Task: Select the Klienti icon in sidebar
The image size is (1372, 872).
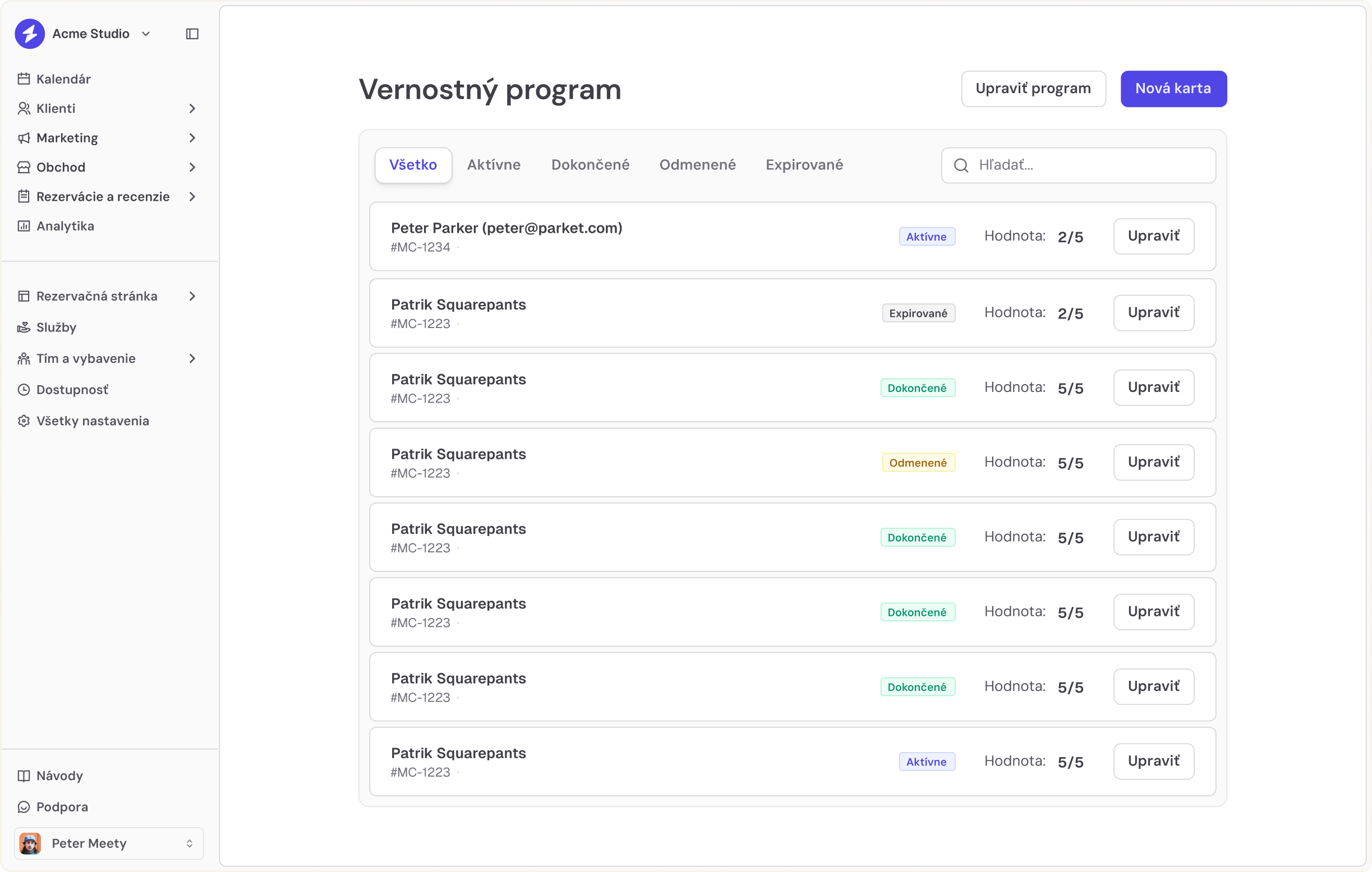Action: tap(24, 108)
